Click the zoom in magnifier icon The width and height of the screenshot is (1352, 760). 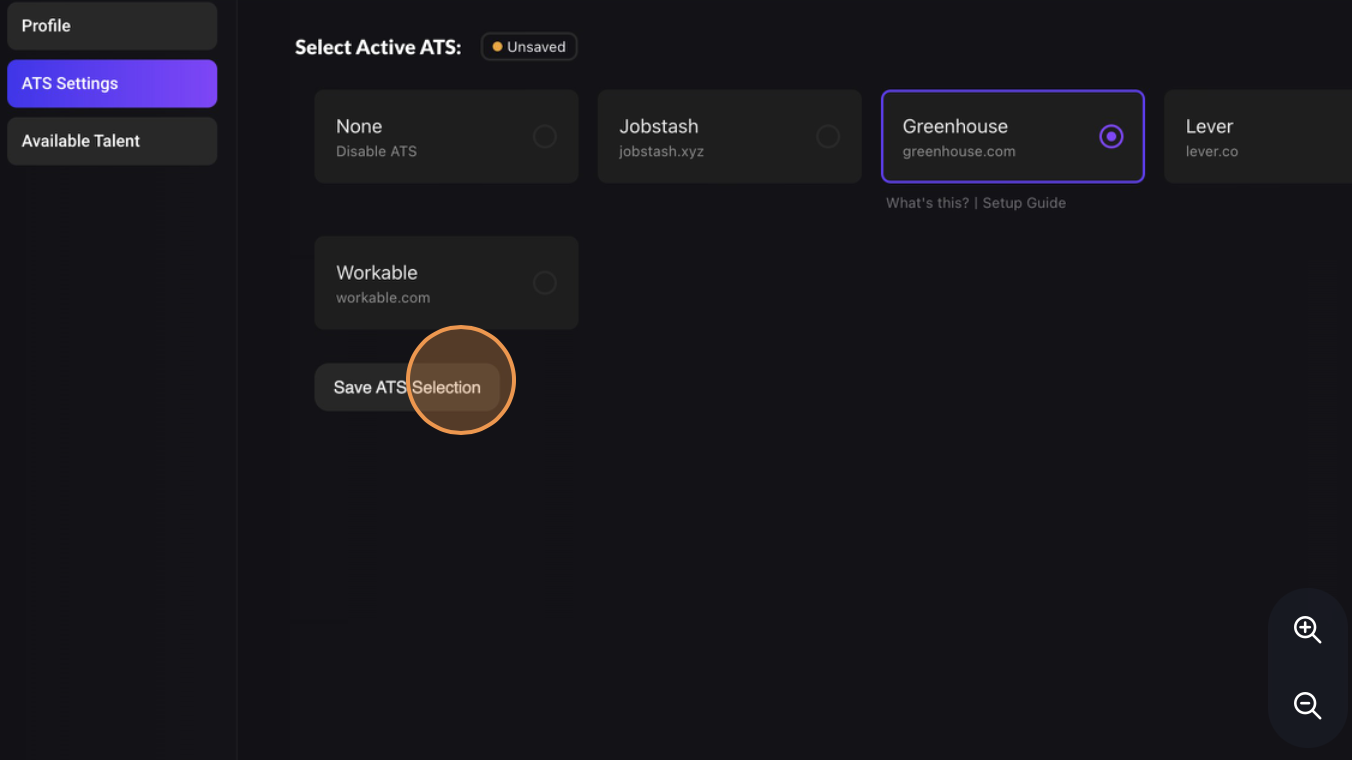[1307, 630]
